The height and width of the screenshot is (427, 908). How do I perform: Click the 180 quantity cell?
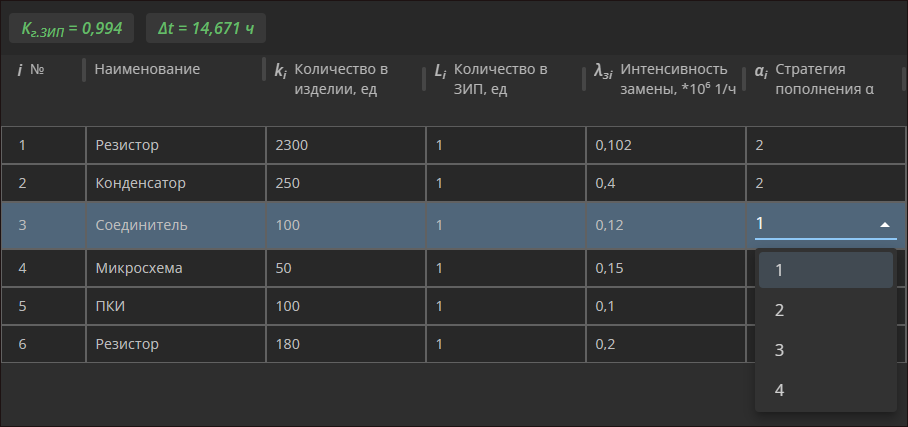click(346, 344)
